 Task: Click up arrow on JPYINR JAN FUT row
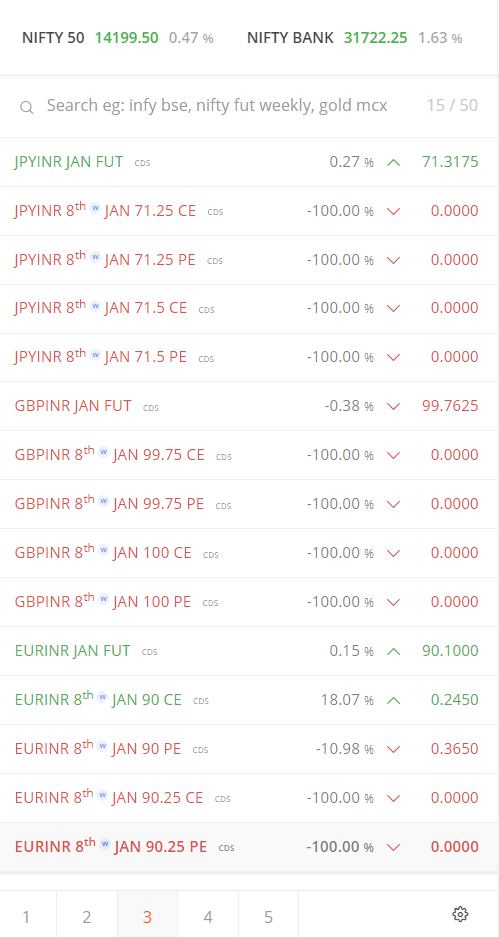(x=393, y=162)
